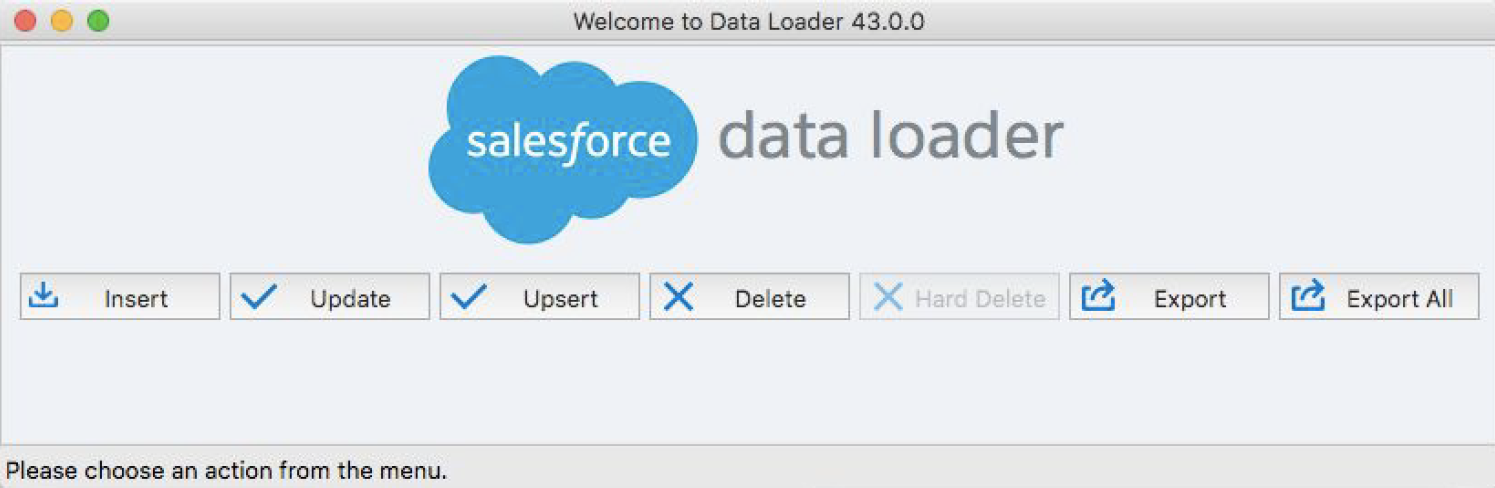Select the Upsert action button
1495x488 pixels.
pyautogui.click(x=540, y=297)
